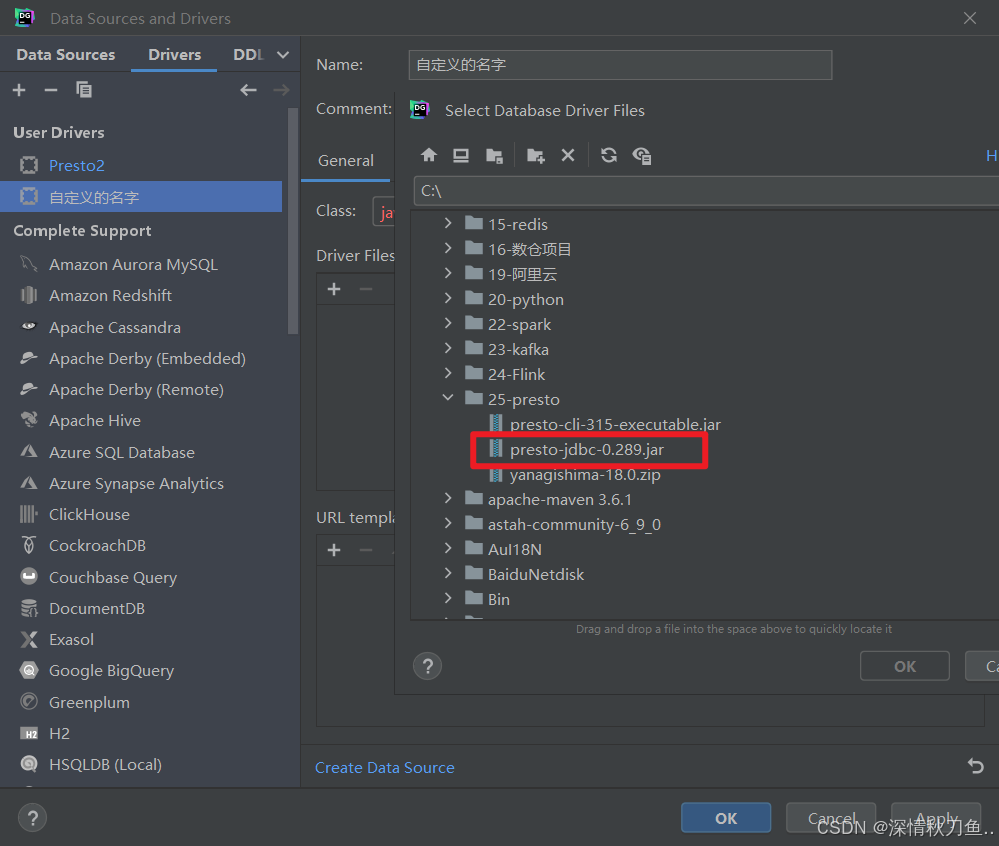Image resolution: width=999 pixels, height=846 pixels.
Task: Open the General tab
Action: 345,161
